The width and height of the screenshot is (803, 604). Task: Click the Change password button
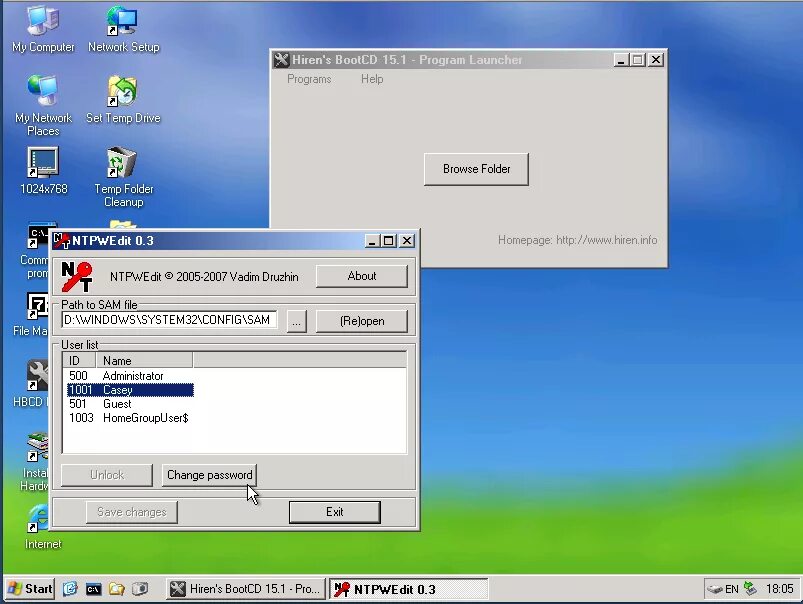(x=209, y=475)
